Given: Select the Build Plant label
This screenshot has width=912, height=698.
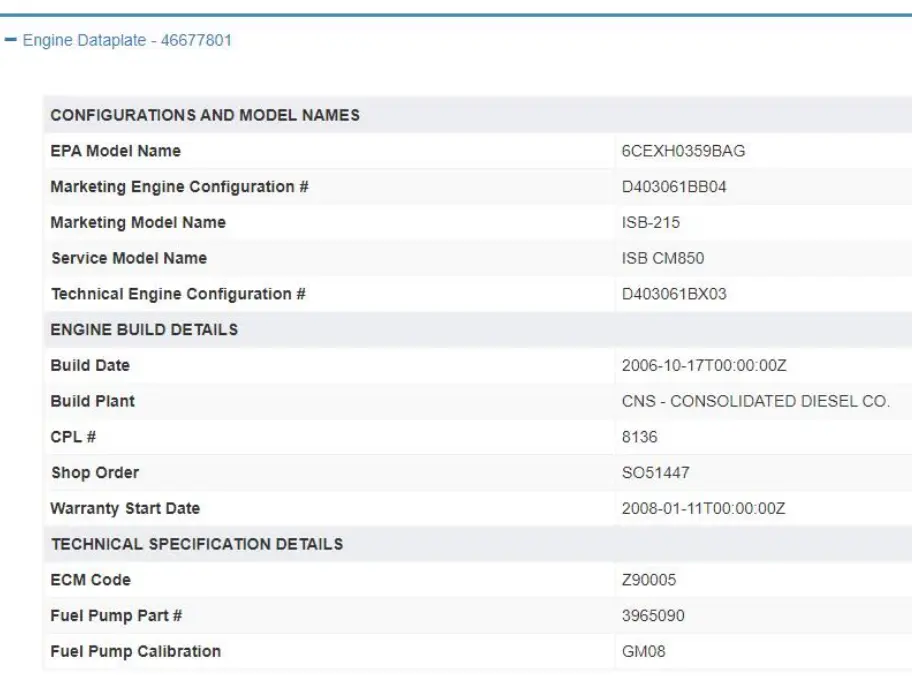Looking at the screenshot, I should pos(92,401).
